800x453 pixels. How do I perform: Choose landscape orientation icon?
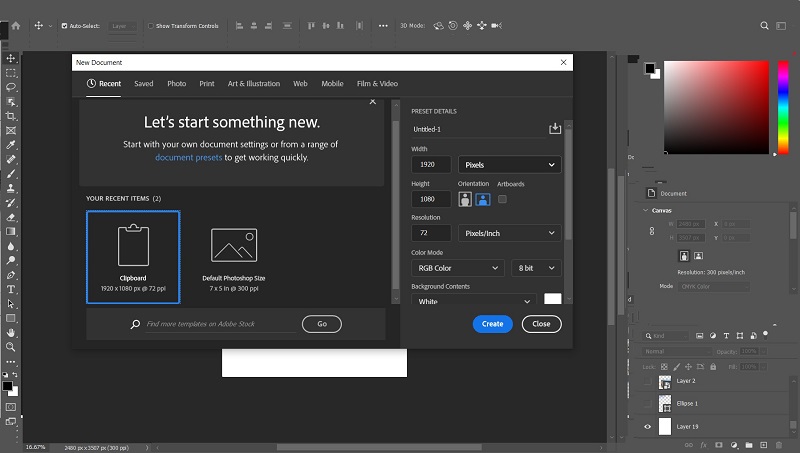pos(483,199)
